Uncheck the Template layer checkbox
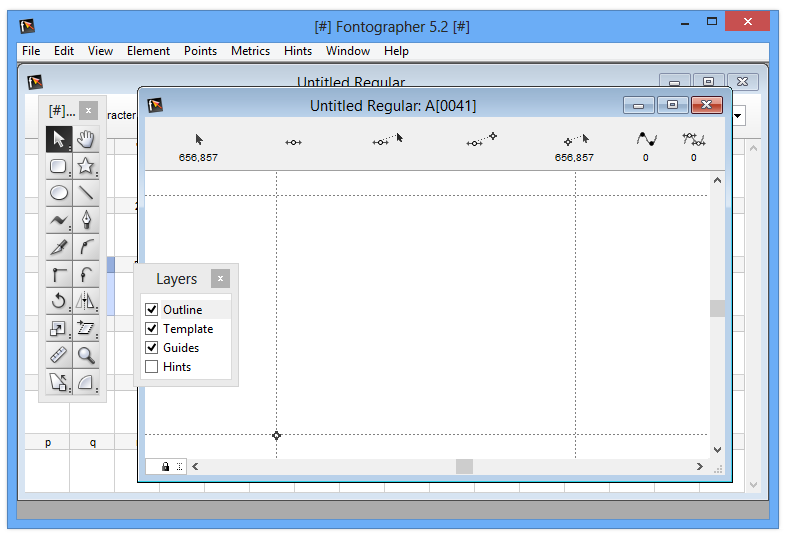The width and height of the screenshot is (788, 538). (x=152, y=329)
